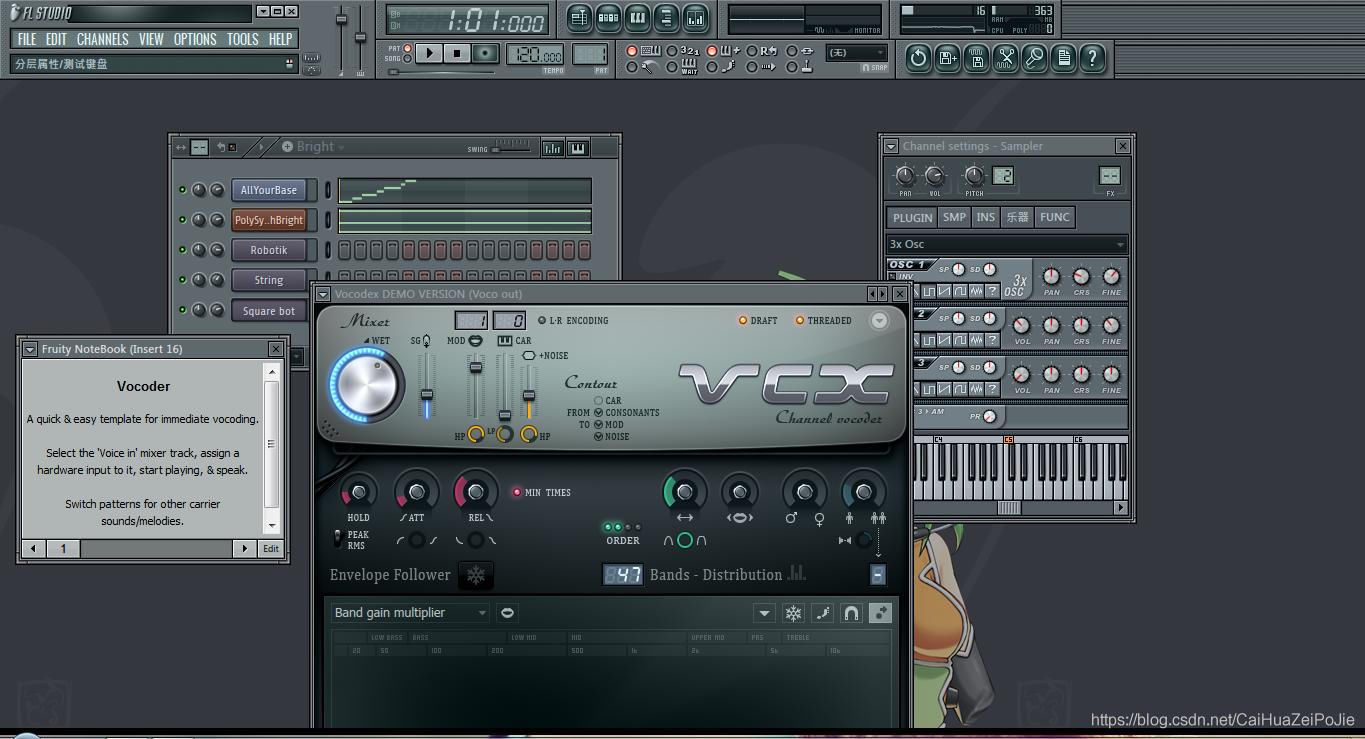The image size is (1365, 739).
Task: Open the Fruity NoteBook window menu arrow
Action: coord(30,349)
